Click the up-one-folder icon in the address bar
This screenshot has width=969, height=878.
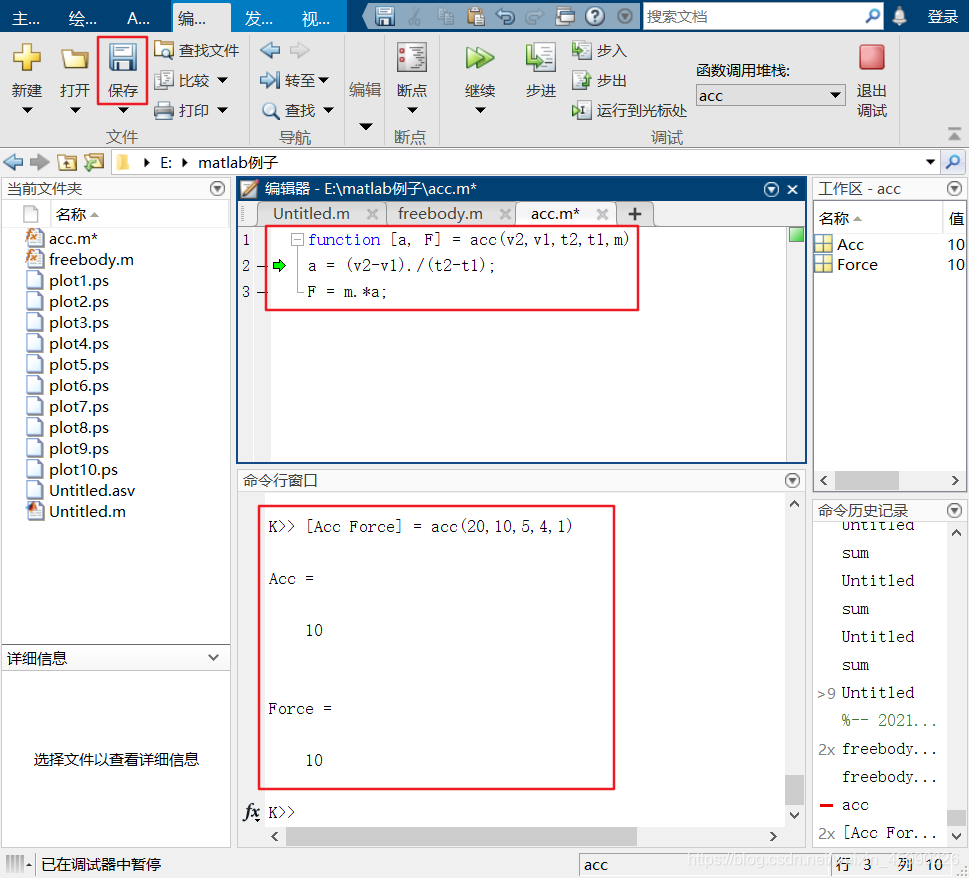(x=67, y=163)
